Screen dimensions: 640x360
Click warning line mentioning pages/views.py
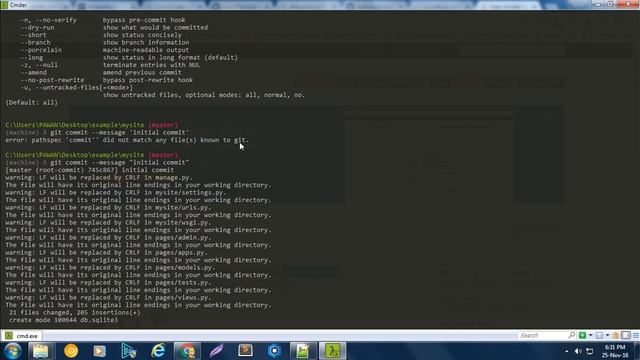coord(108,298)
